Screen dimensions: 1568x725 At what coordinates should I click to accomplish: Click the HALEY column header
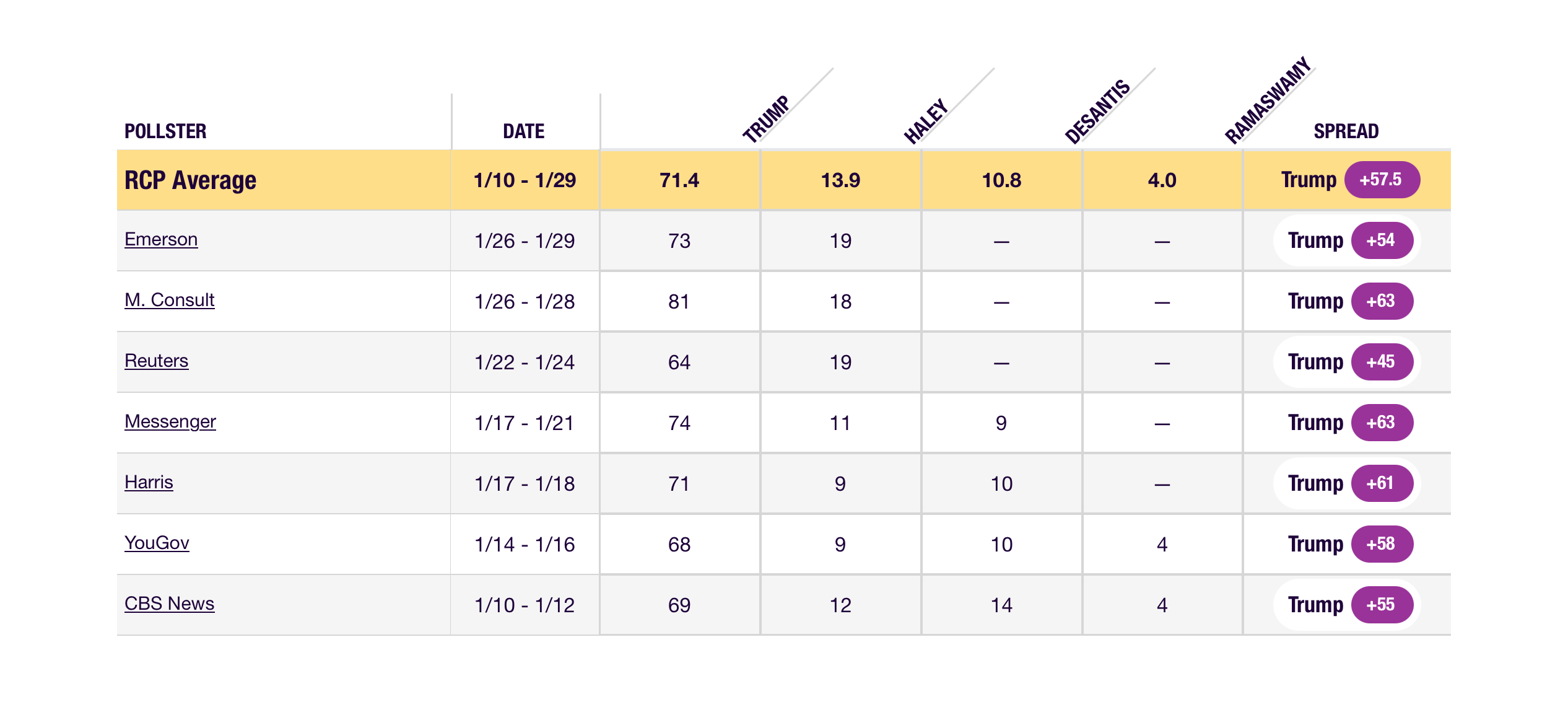coord(926,121)
